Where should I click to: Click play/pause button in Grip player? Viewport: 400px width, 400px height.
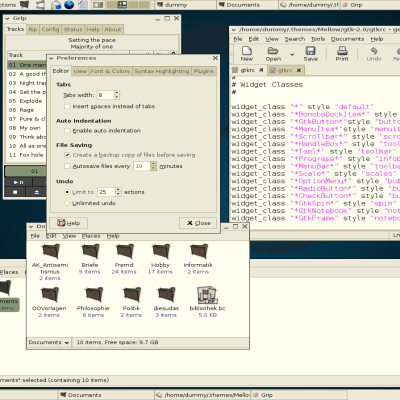tap(19, 182)
